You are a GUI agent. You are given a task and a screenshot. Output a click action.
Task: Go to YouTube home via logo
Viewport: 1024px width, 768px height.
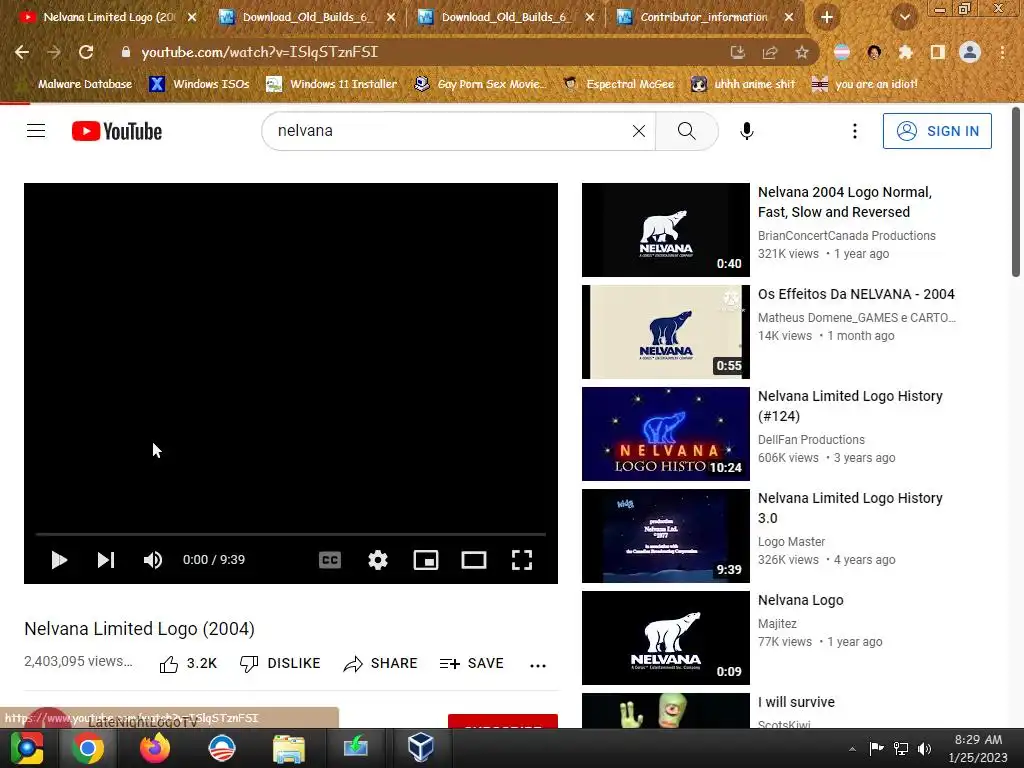point(117,131)
